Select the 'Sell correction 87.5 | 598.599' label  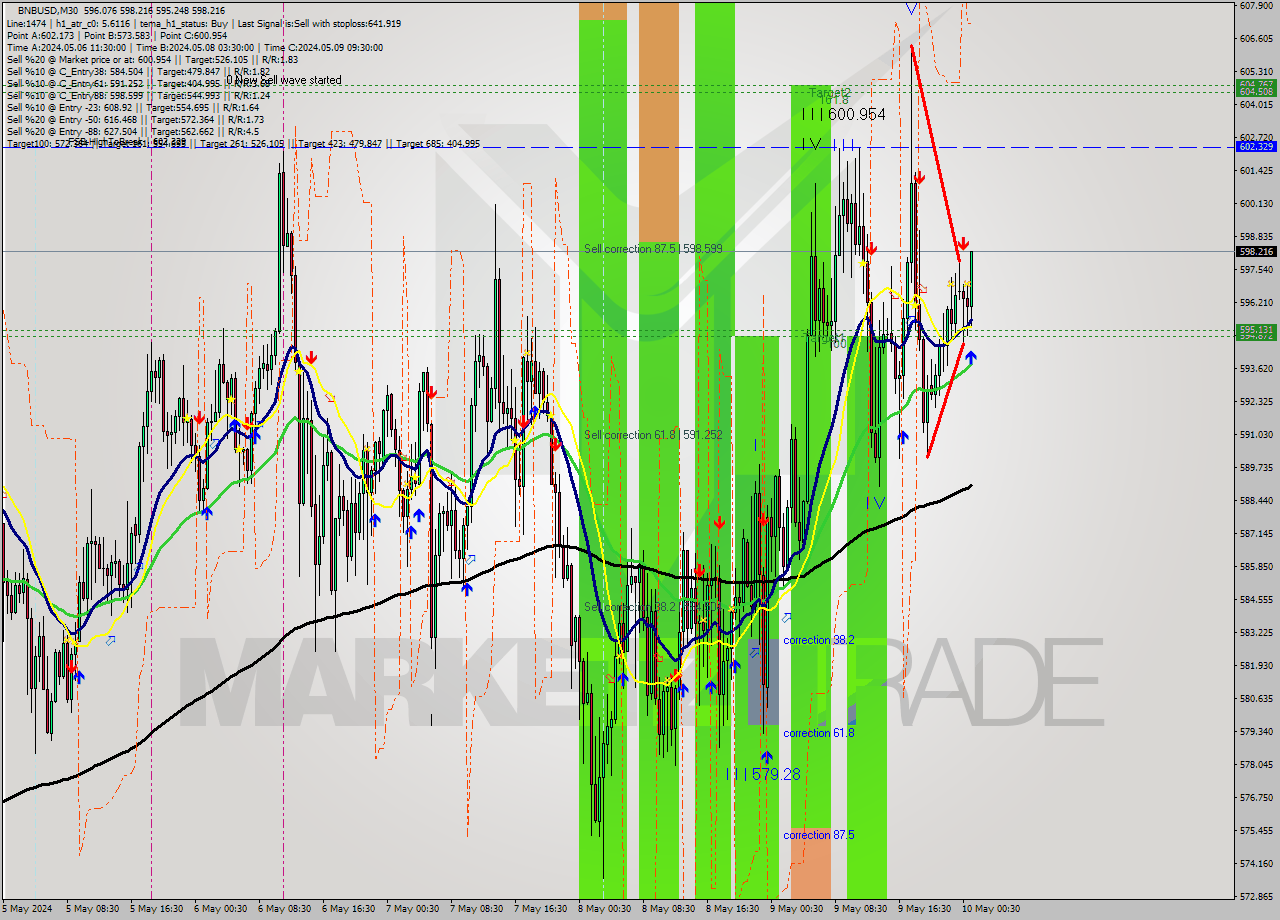pyautogui.click(x=653, y=248)
